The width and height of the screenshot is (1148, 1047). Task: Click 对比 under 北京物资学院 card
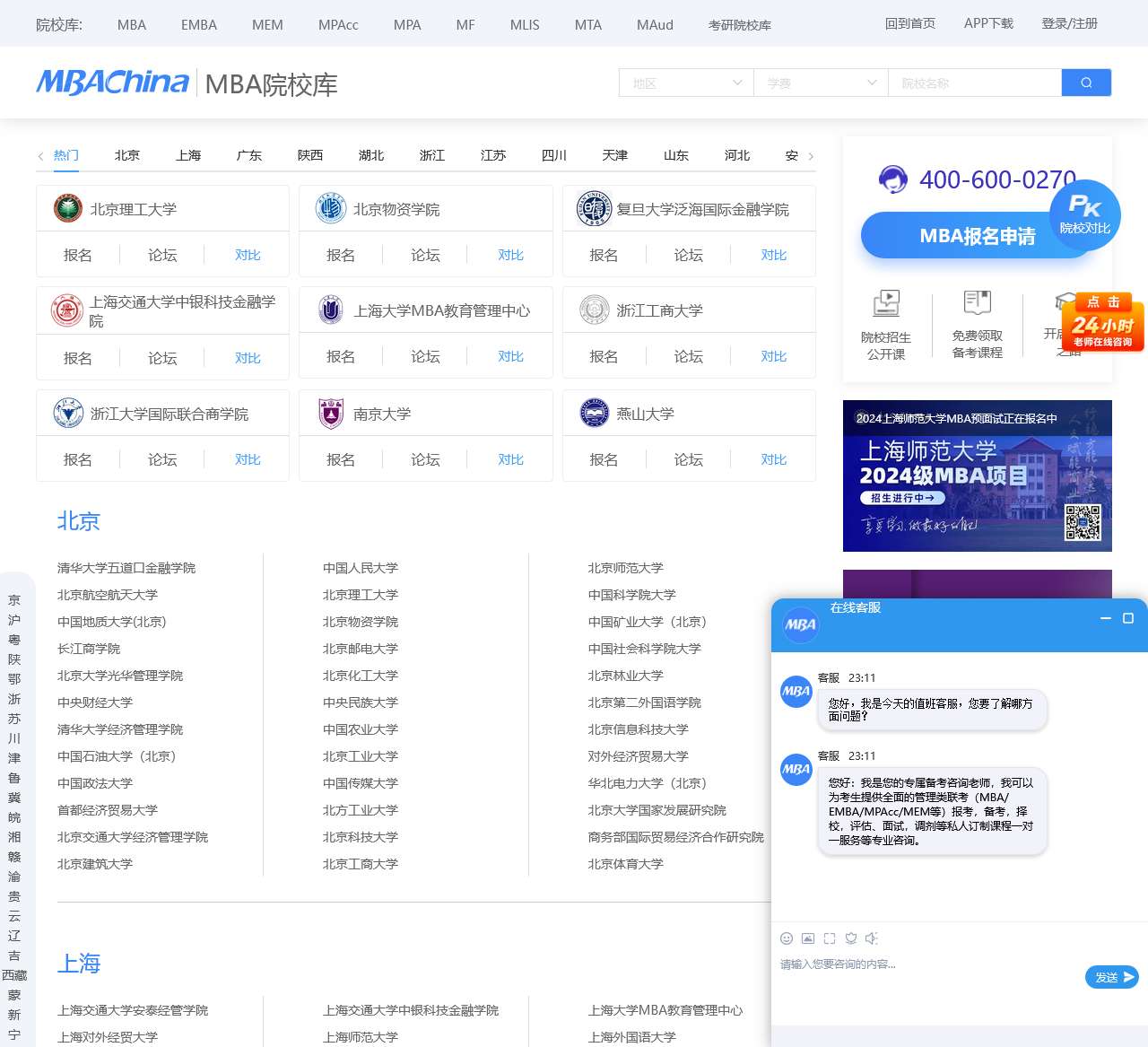tap(511, 255)
